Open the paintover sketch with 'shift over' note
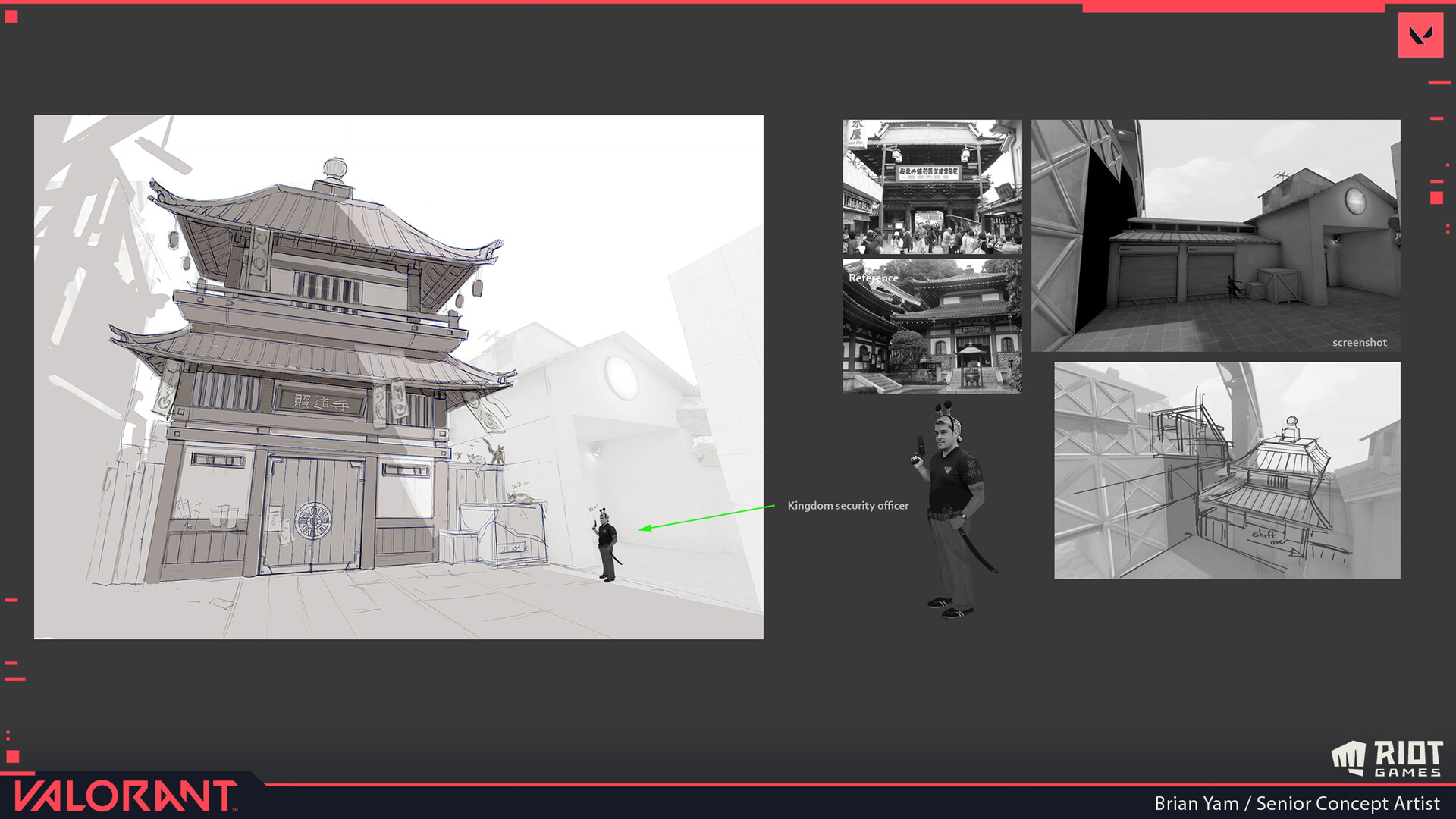Viewport: 1456px width, 819px height. click(1227, 470)
